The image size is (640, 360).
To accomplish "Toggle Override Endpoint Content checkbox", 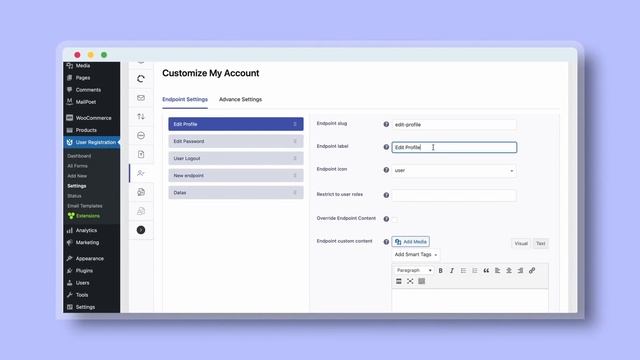I will pos(394,220).
